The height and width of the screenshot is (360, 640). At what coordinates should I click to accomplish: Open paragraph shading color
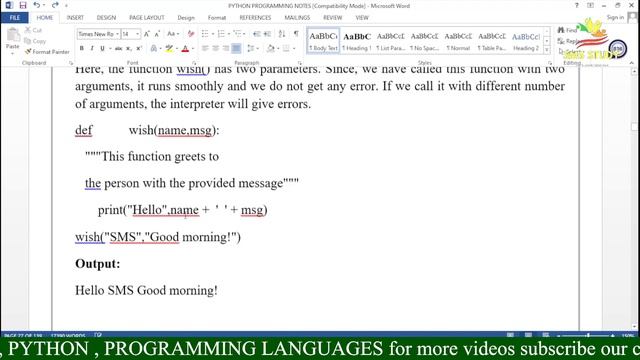point(271,49)
